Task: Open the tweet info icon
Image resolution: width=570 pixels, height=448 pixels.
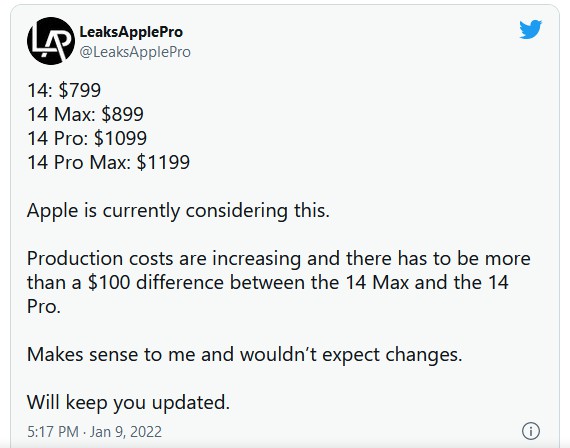Action: 531,431
